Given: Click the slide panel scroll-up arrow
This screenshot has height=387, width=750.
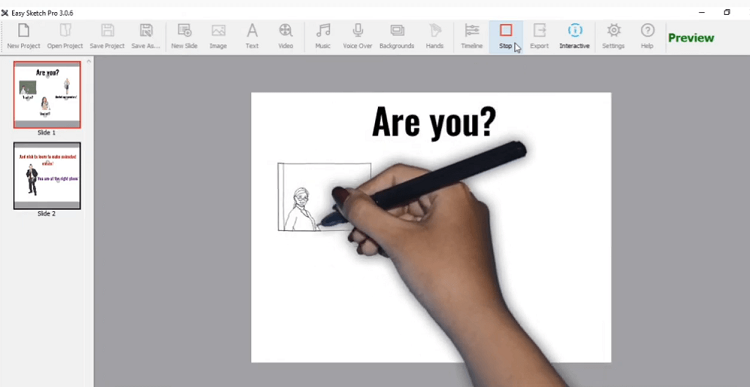Looking at the screenshot, I should pyautogui.click(x=88, y=61).
